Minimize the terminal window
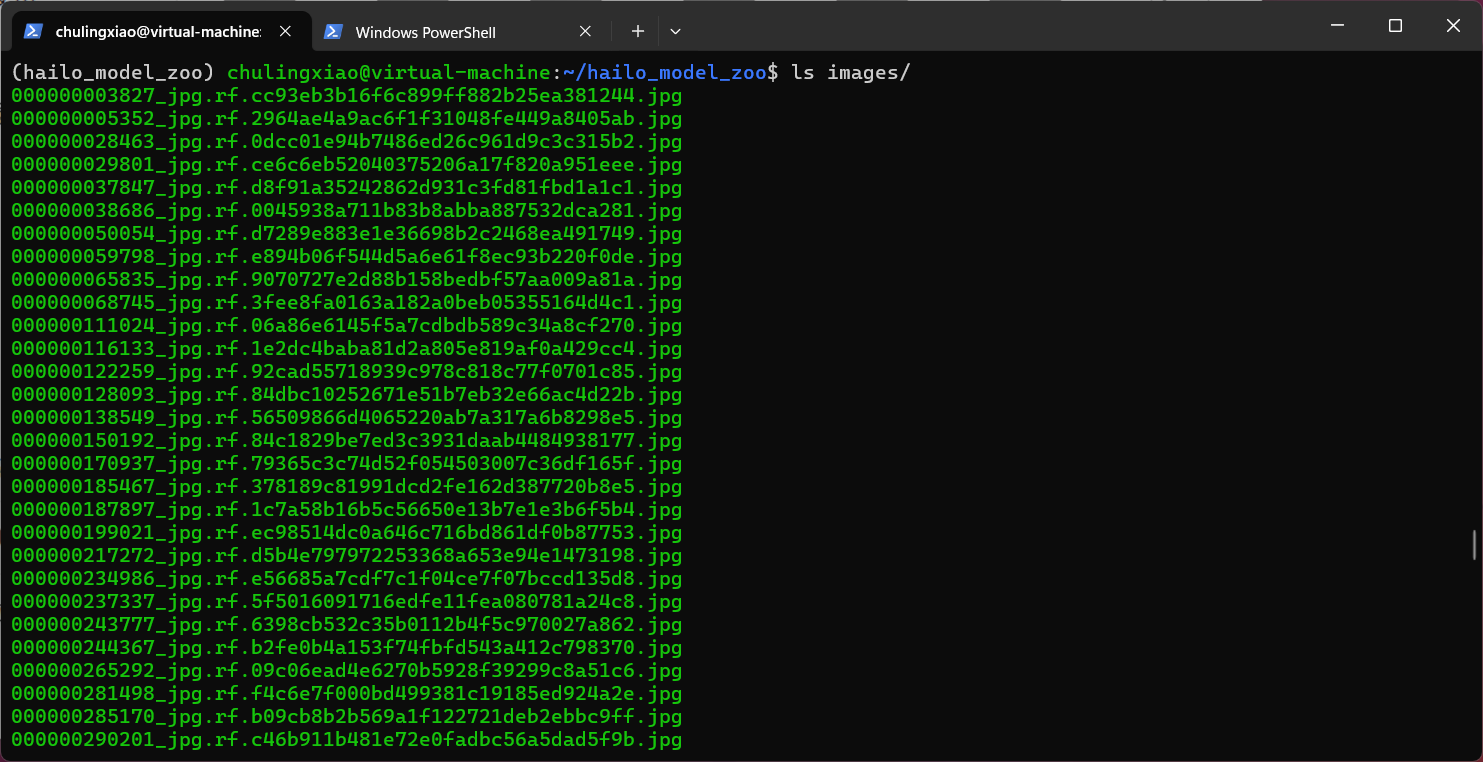The height and width of the screenshot is (762, 1483). pyautogui.click(x=1337, y=25)
